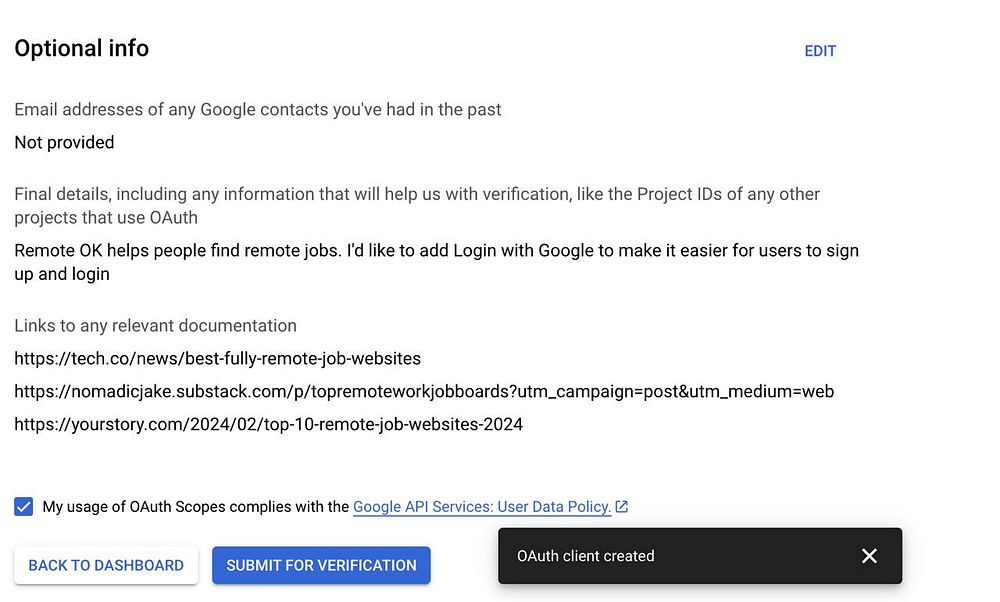The width and height of the screenshot is (1000, 602).
Task: Click the 'Optional info' section heading
Action: [x=81, y=48]
